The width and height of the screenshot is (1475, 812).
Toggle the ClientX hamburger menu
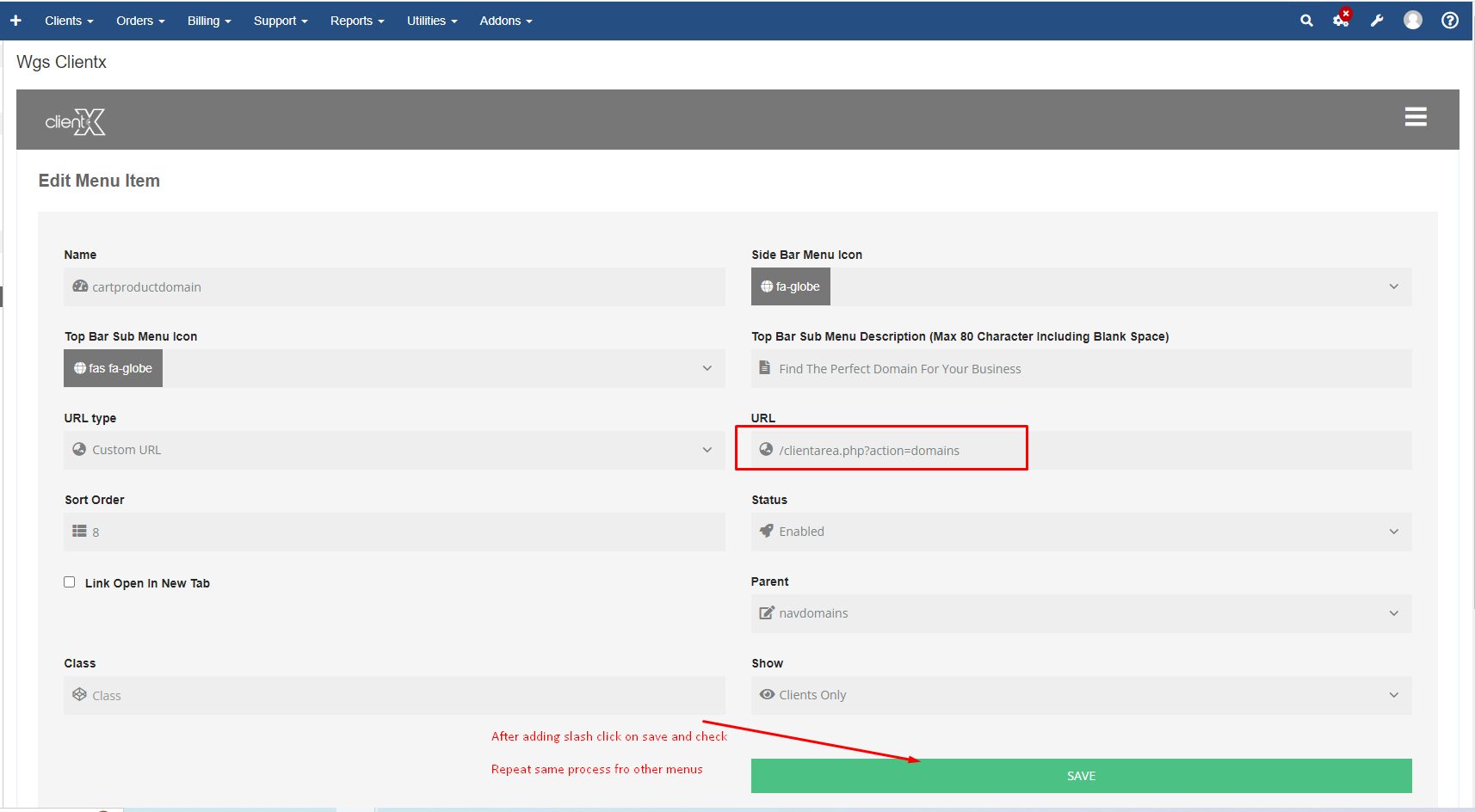pyautogui.click(x=1416, y=117)
